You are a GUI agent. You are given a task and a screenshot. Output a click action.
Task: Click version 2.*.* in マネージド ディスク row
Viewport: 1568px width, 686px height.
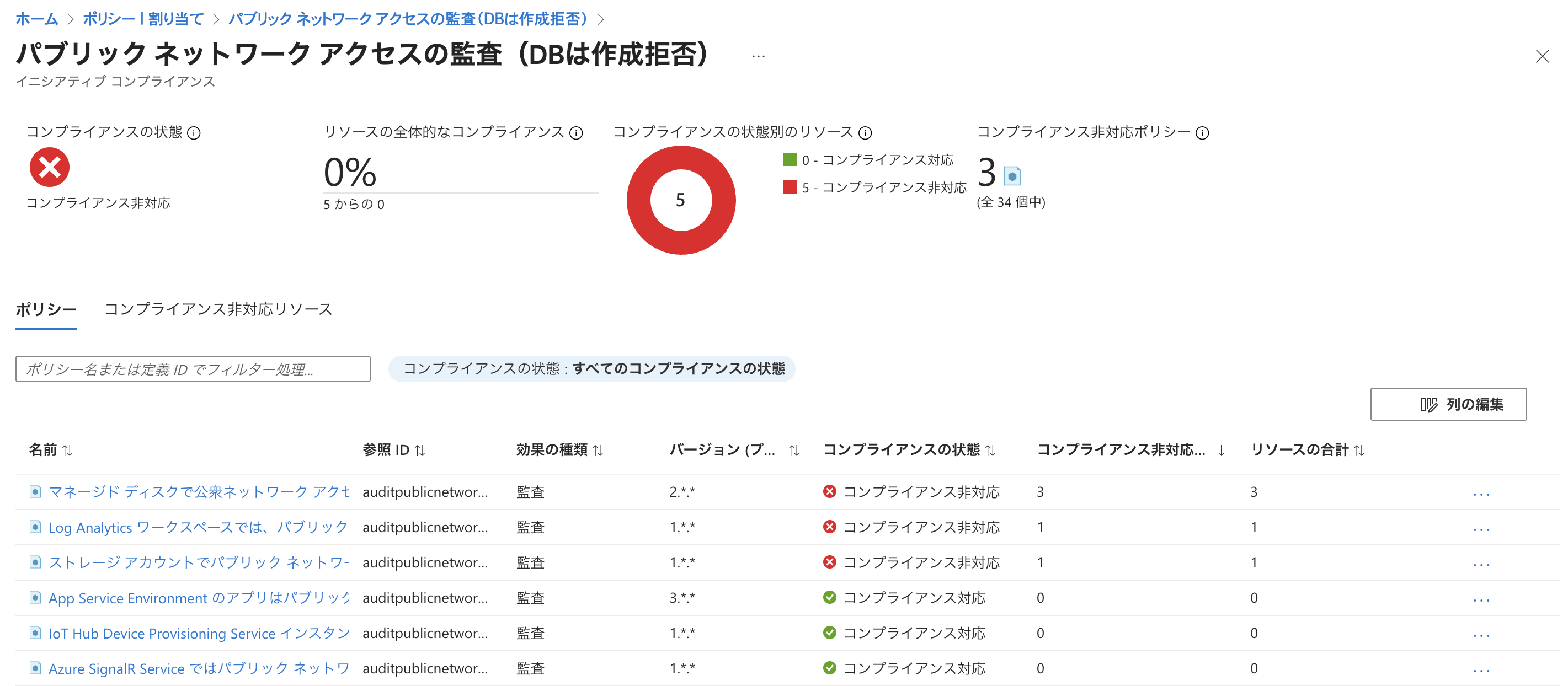click(x=682, y=492)
